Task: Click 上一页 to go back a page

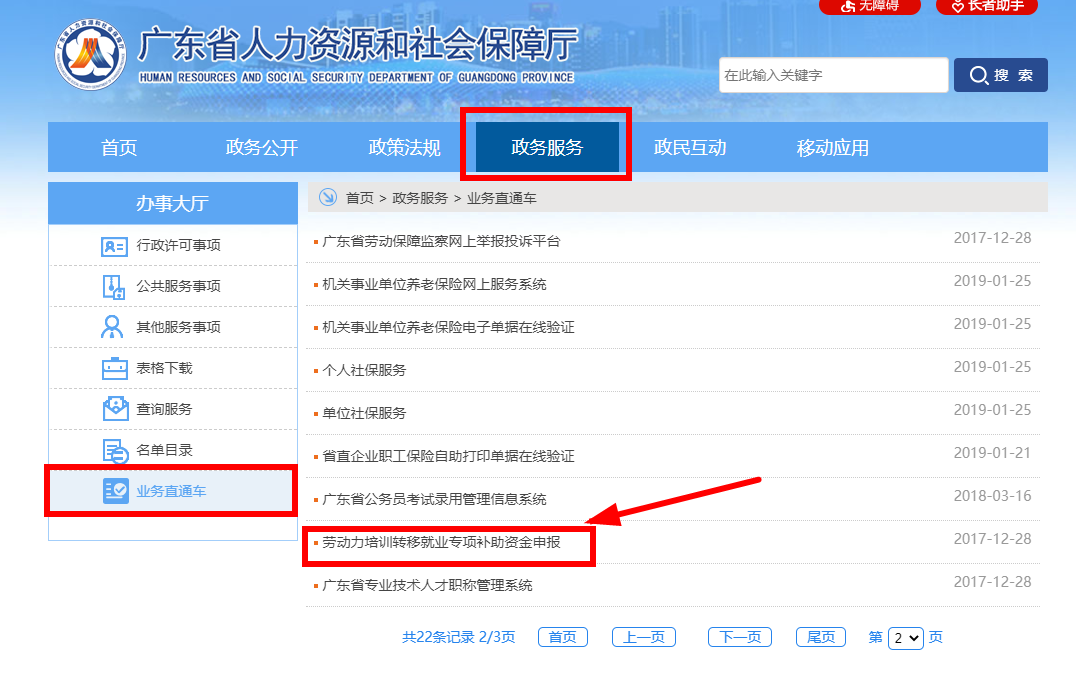Action: click(643, 637)
